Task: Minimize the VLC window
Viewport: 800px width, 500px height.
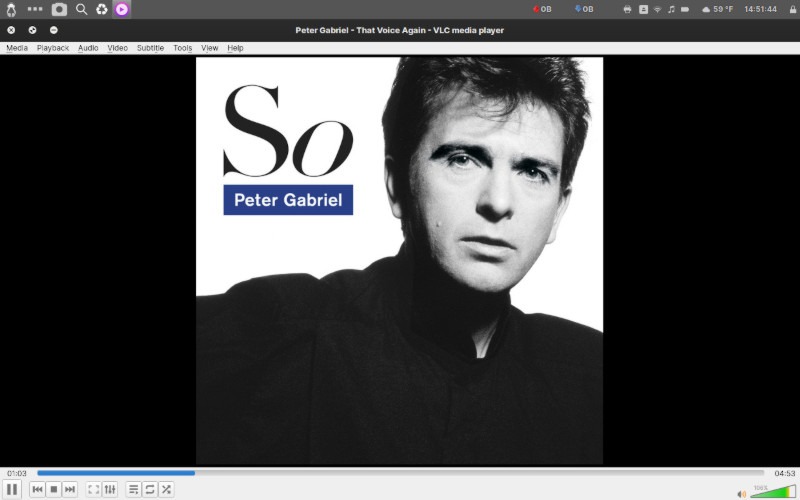Action: coord(54,30)
